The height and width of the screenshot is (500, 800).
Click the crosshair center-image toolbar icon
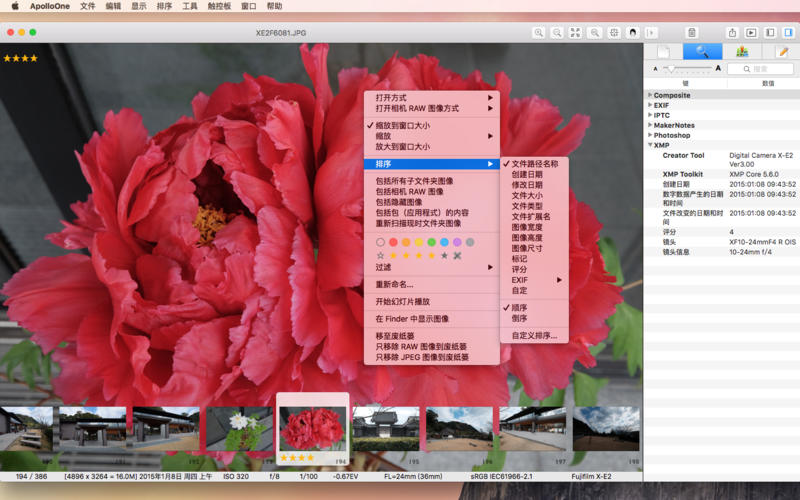614,33
